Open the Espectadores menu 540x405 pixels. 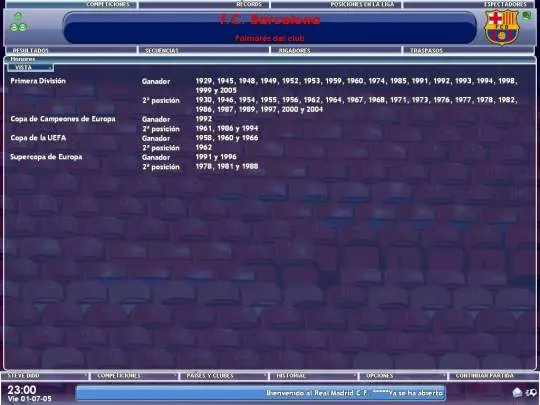point(469,4)
